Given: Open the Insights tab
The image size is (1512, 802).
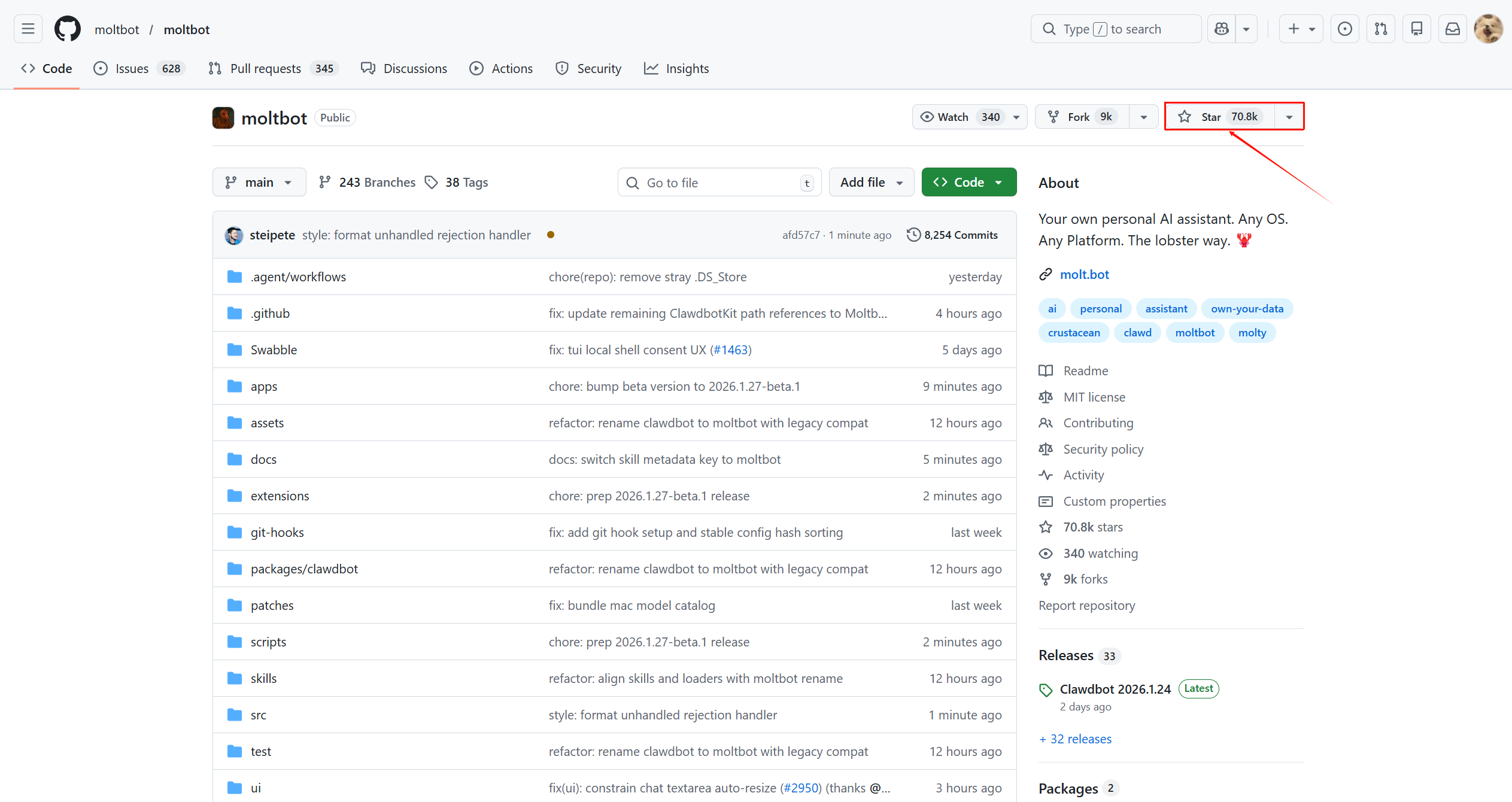Looking at the screenshot, I should click(676, 69).
